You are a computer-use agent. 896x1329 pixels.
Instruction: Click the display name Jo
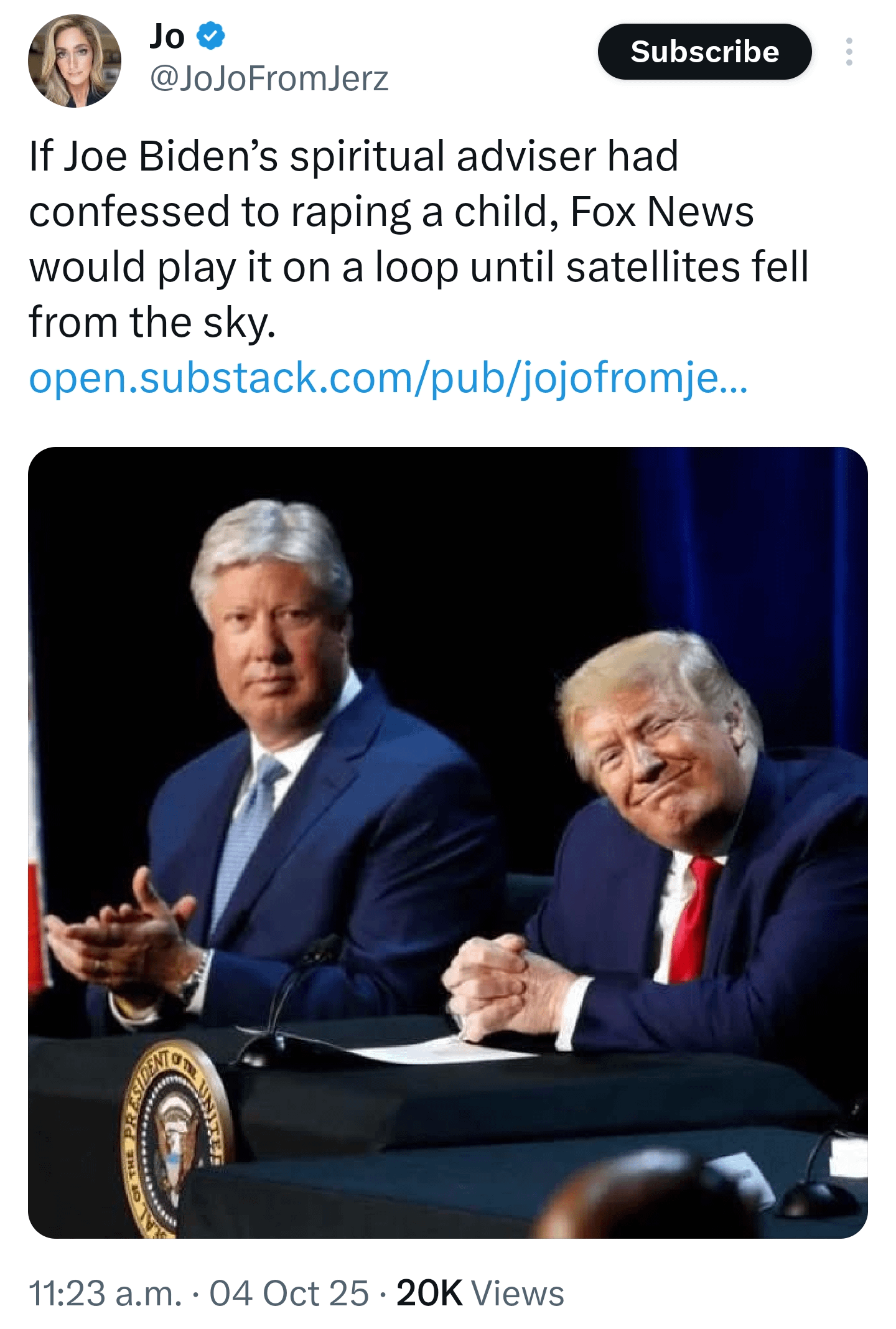pyautogui.click(x=167, y=36)
